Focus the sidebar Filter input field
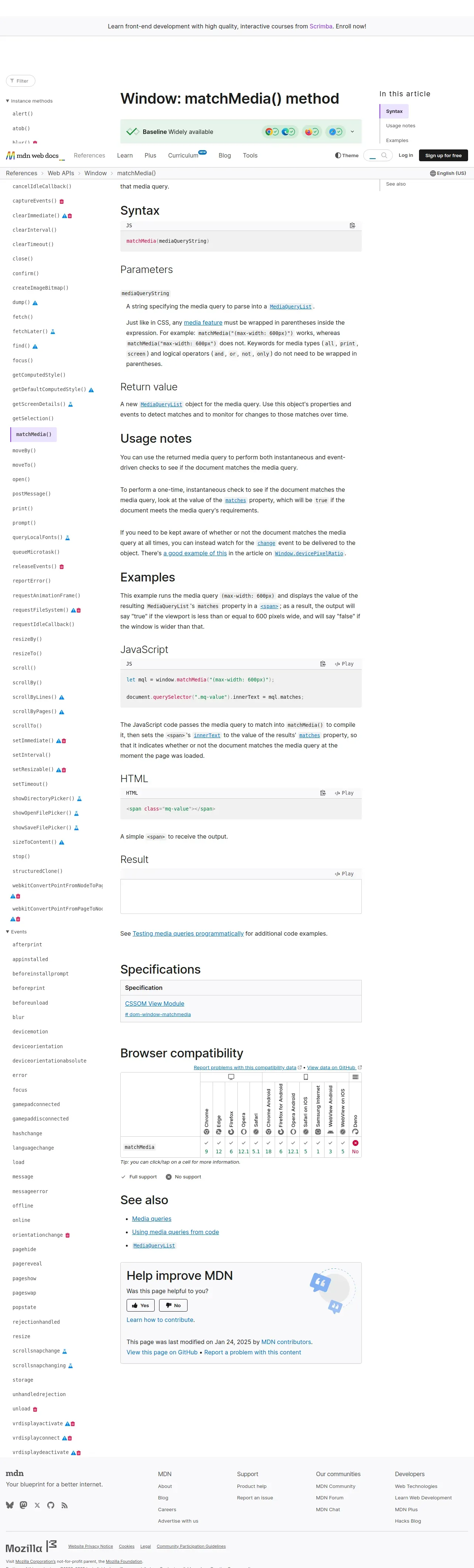This screenshot has width=474, height=1568. [21, 80]
